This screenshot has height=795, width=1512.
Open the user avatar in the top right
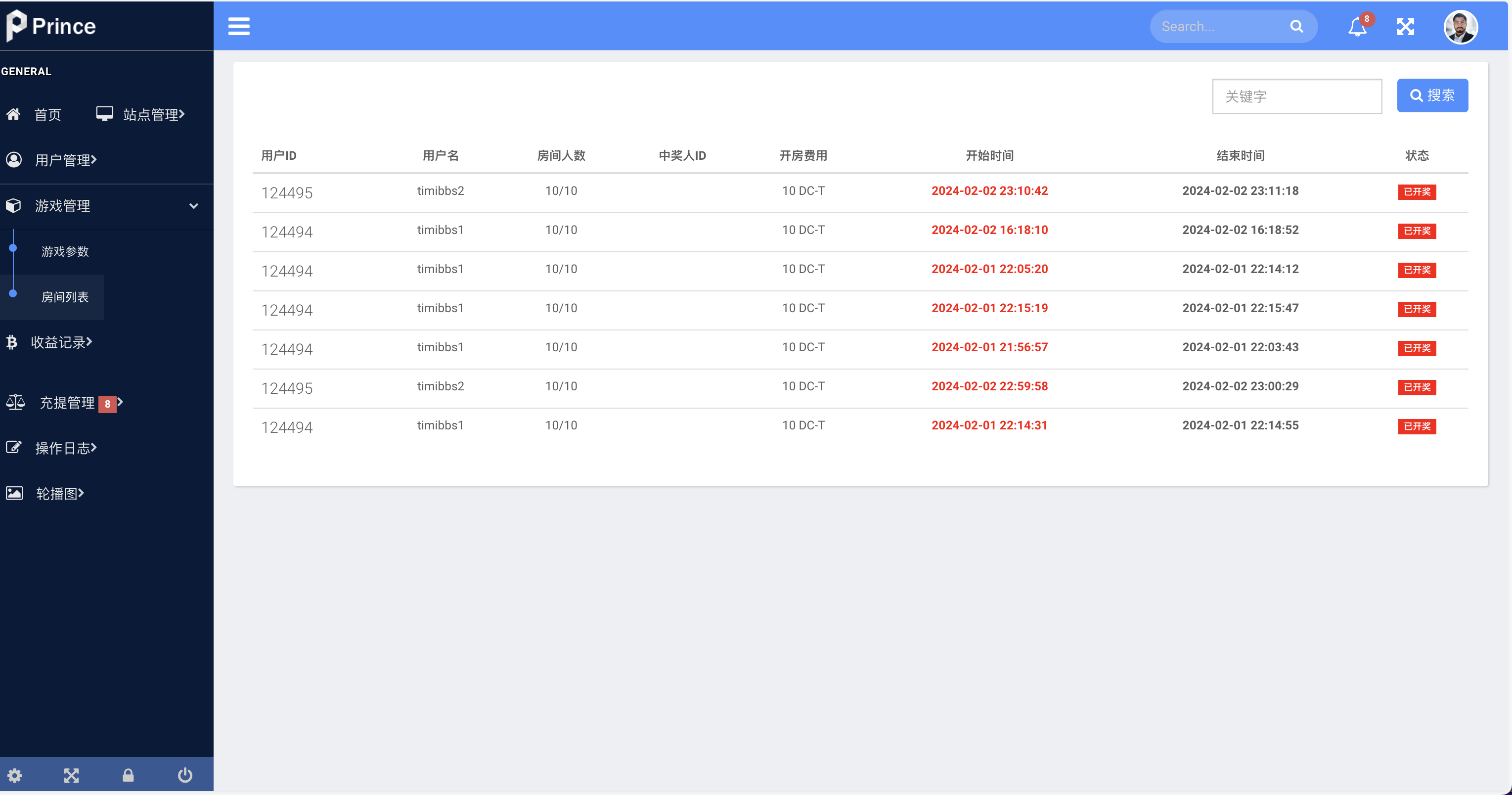[x=1462, y=26]
